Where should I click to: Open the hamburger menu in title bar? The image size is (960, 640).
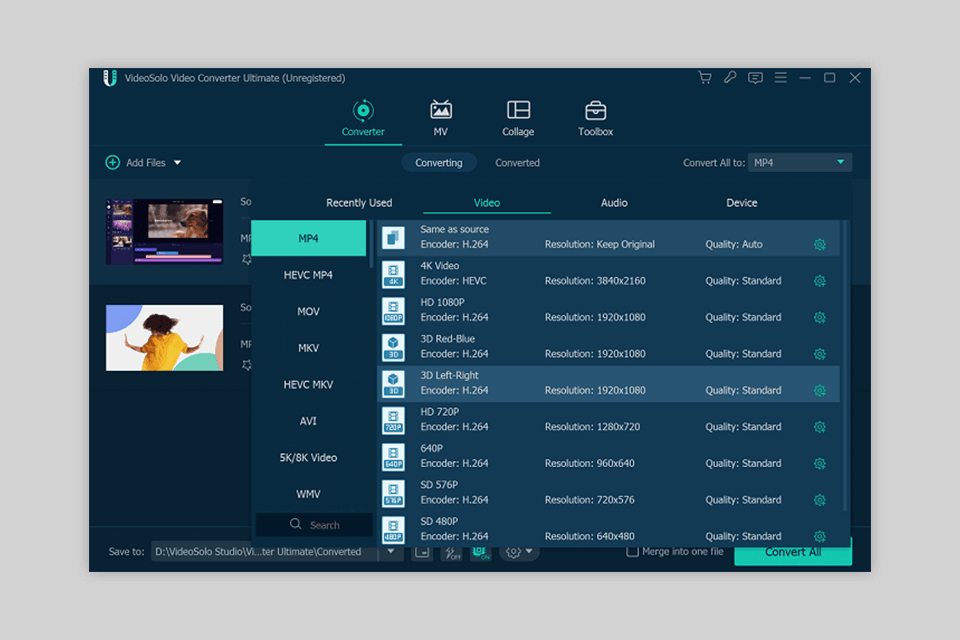point(780,78)
